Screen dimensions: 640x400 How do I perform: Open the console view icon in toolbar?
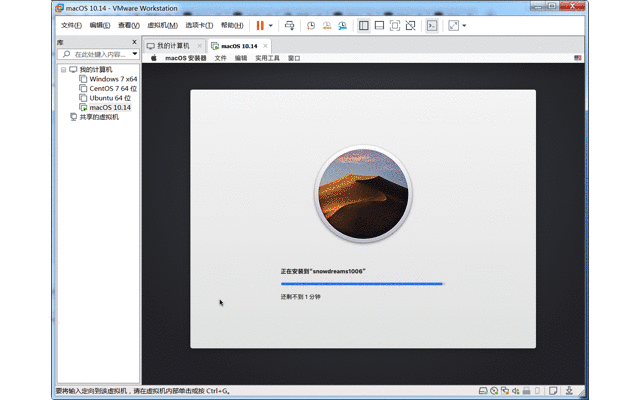click(432, 25)
